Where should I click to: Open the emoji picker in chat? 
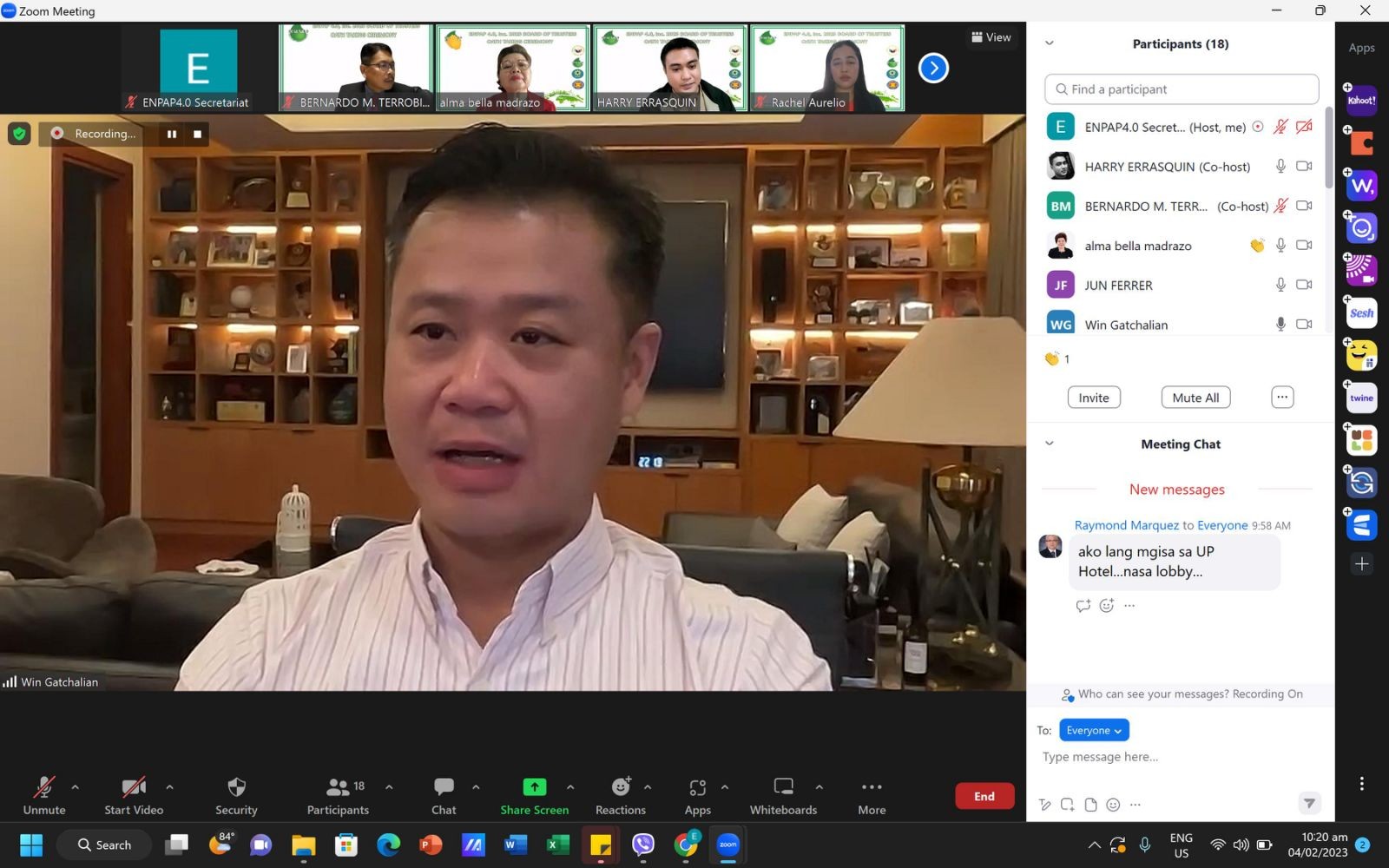pos(1113,805)
